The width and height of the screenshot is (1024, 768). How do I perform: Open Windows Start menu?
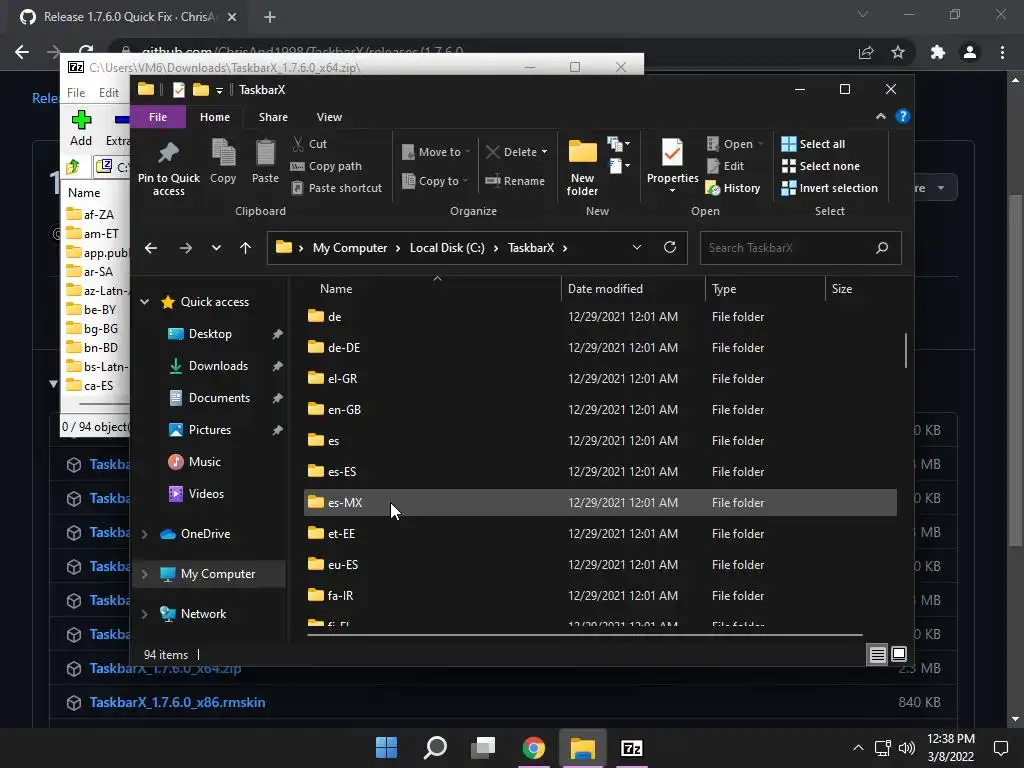(x=386, y=748)
